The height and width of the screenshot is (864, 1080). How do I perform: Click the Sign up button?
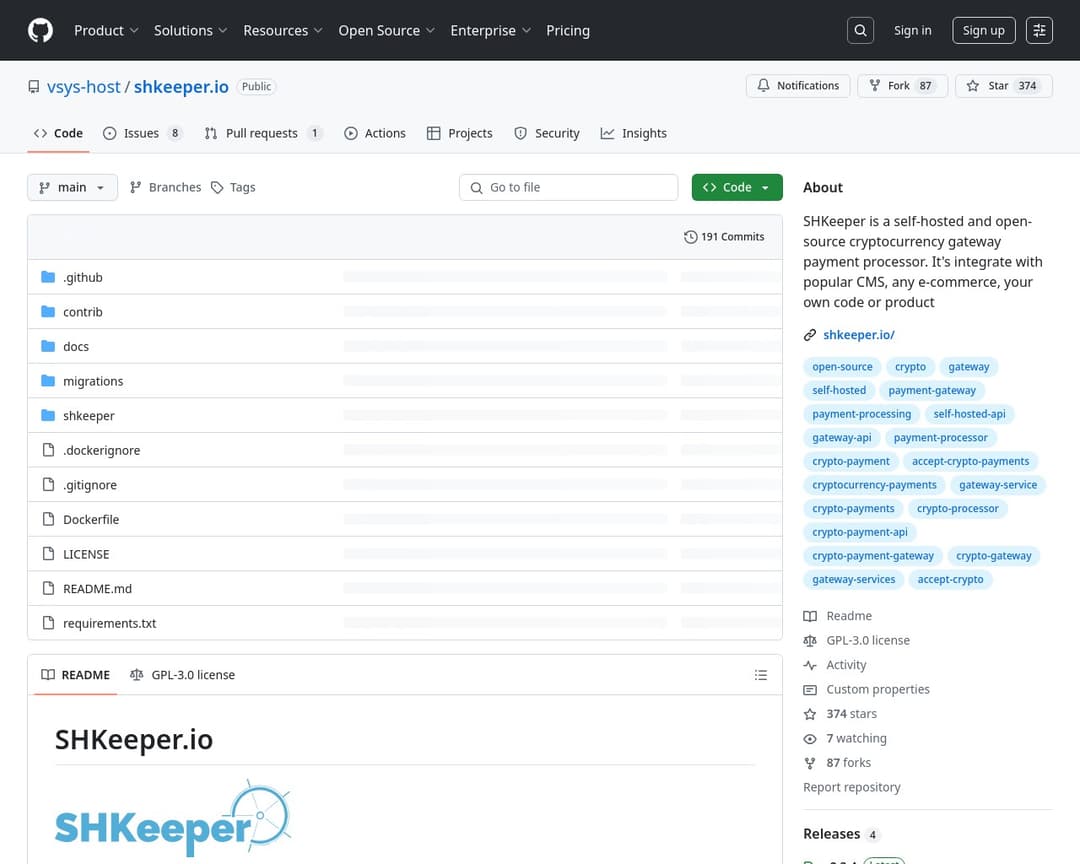point(984,30)
